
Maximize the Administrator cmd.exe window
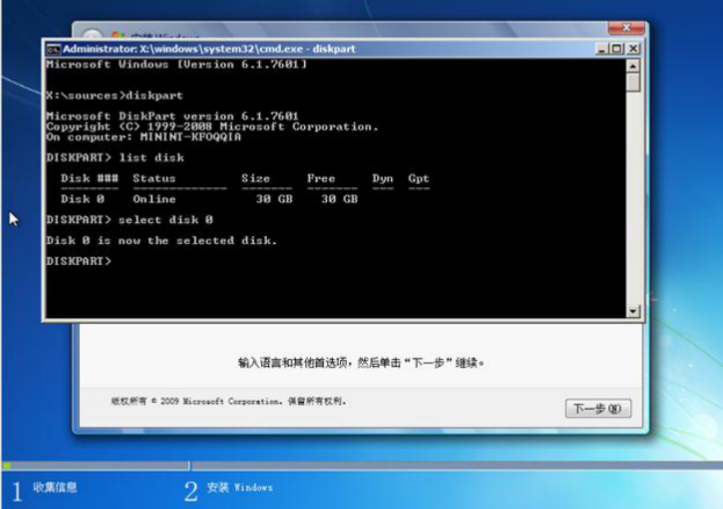(617, 48)
